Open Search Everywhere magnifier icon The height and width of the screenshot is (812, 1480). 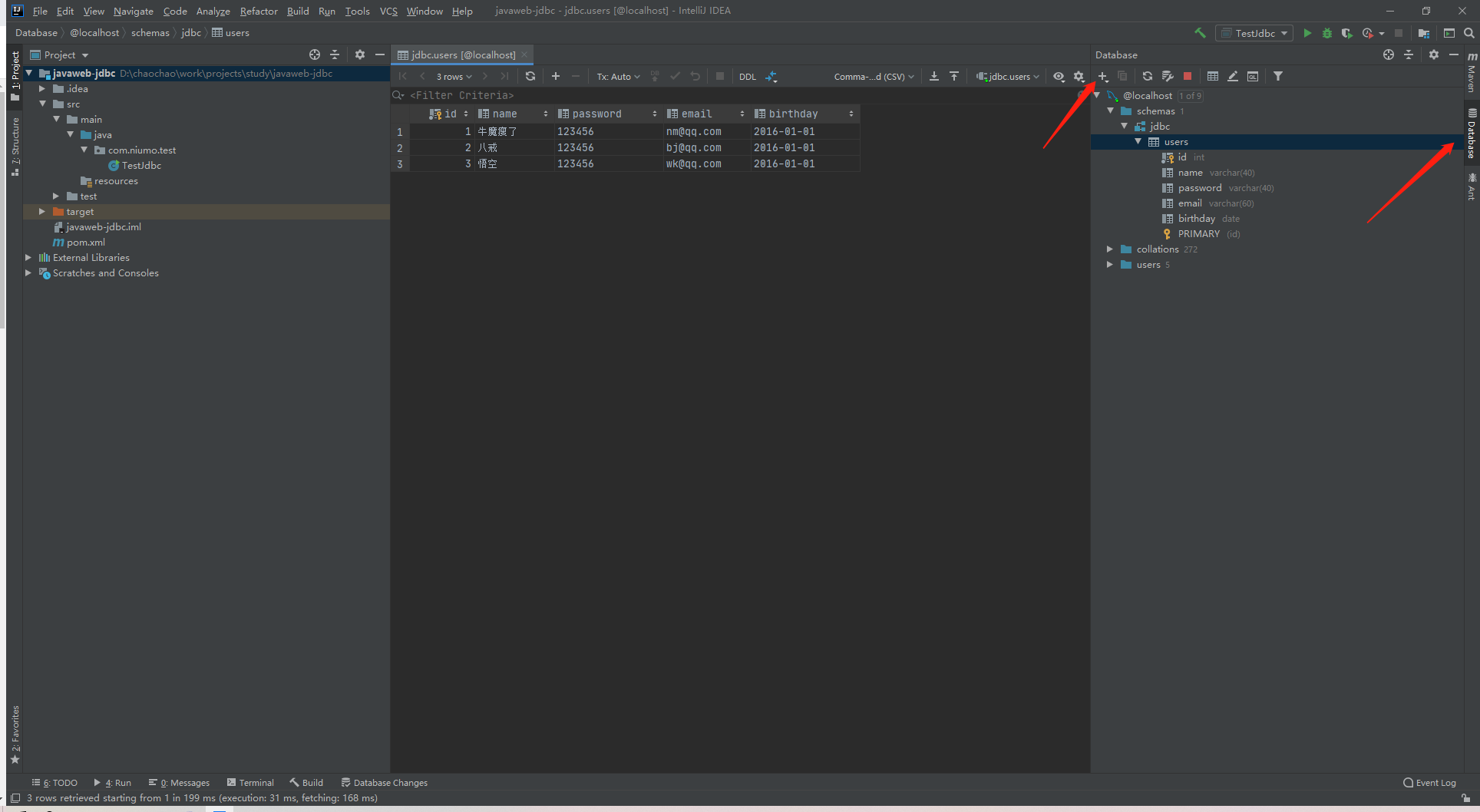[1468, 33]
